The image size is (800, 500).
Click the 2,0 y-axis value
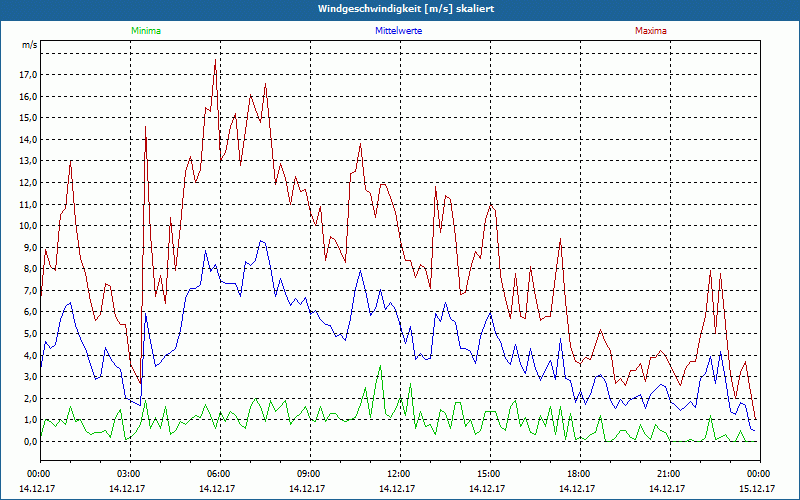coord(30,398)
